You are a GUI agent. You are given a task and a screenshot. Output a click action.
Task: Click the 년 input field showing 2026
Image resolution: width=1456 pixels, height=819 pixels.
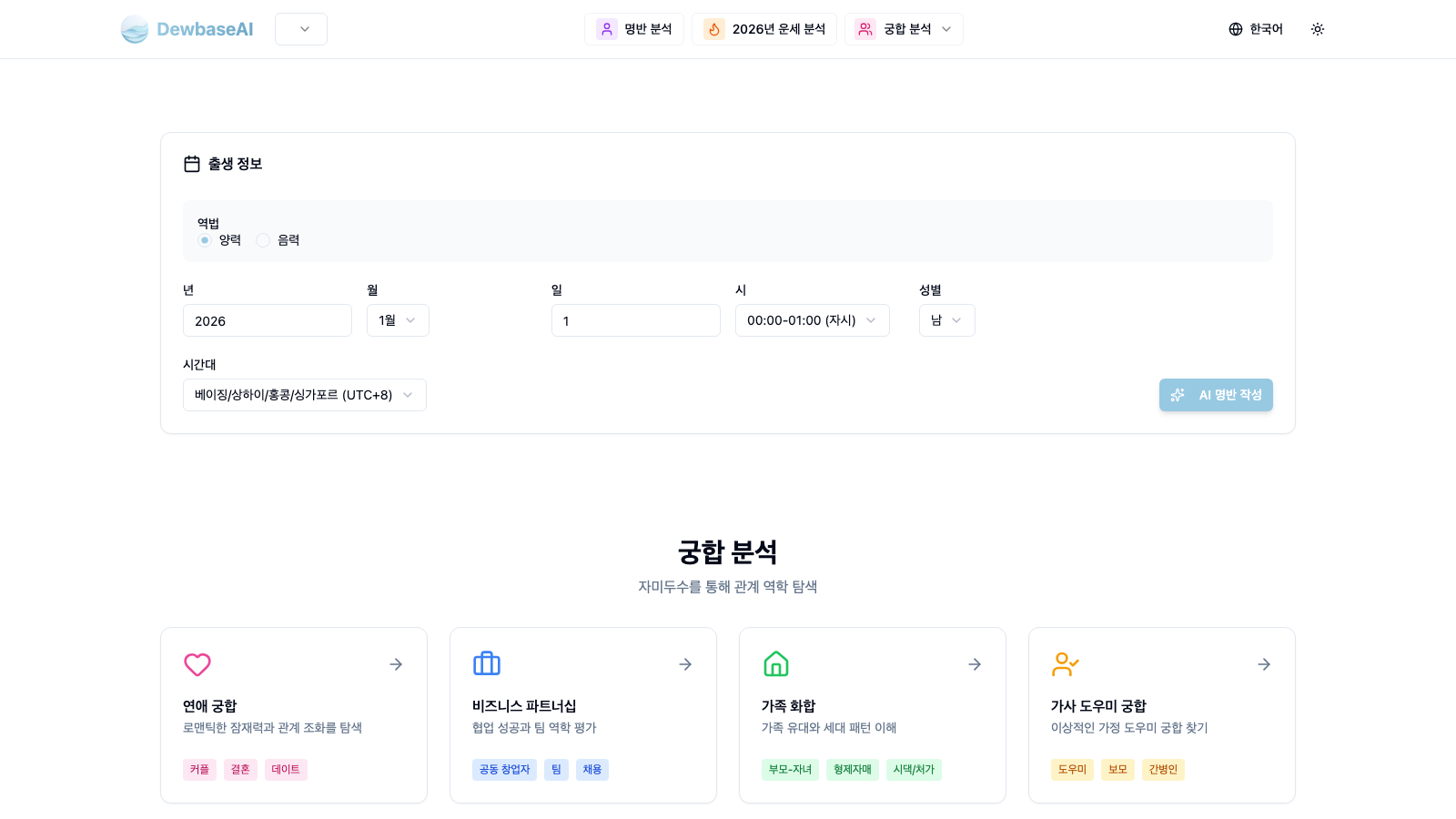268,320
